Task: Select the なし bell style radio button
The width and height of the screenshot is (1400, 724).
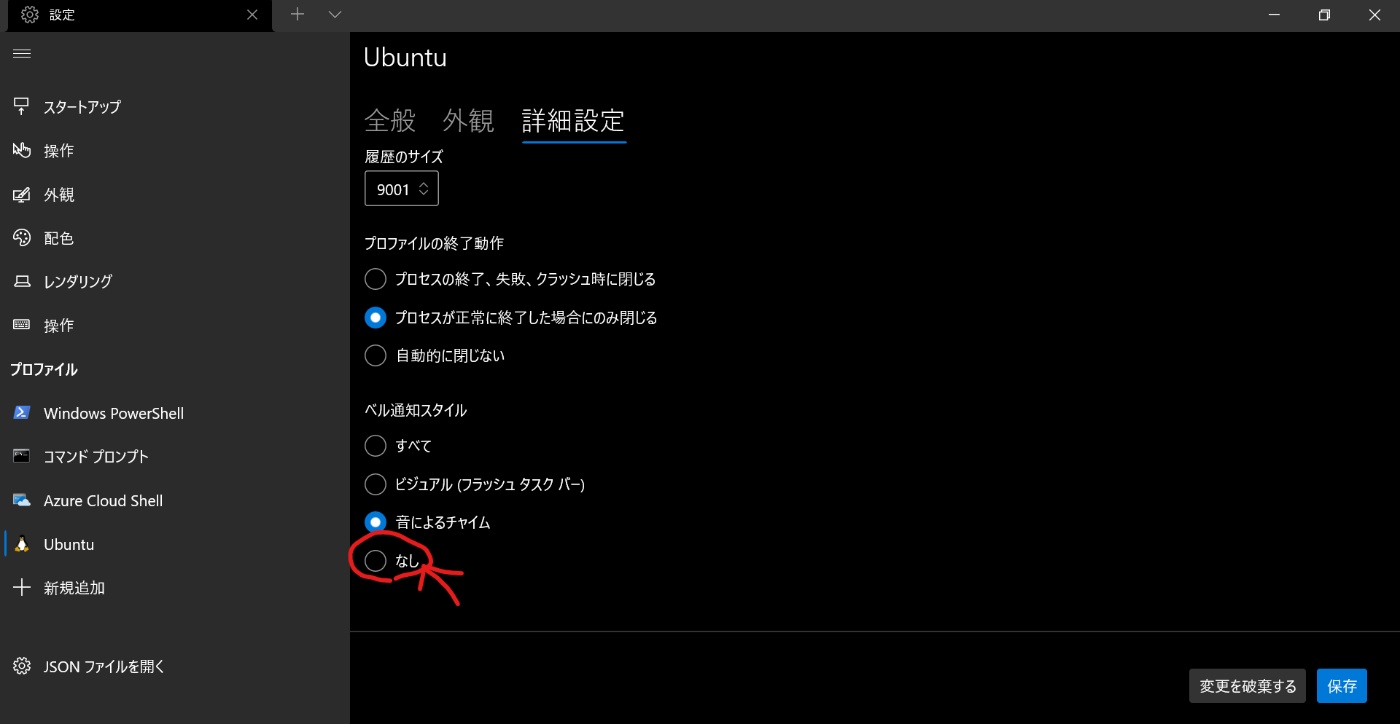Action: tap(375, 561)
